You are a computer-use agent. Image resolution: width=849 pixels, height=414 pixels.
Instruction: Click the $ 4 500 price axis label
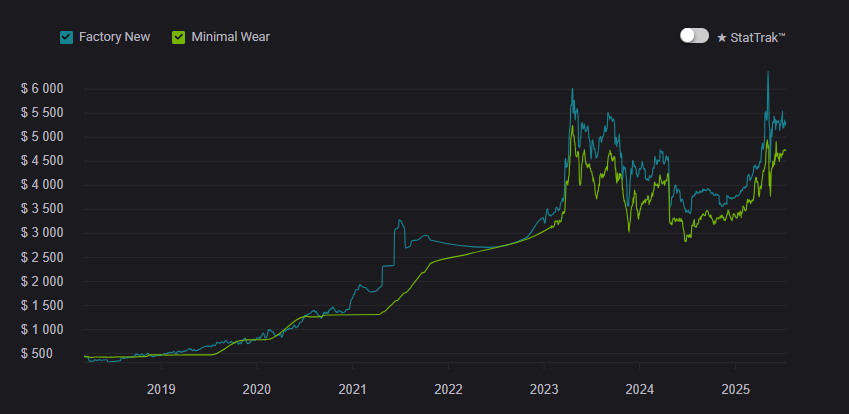pos(42,161)
